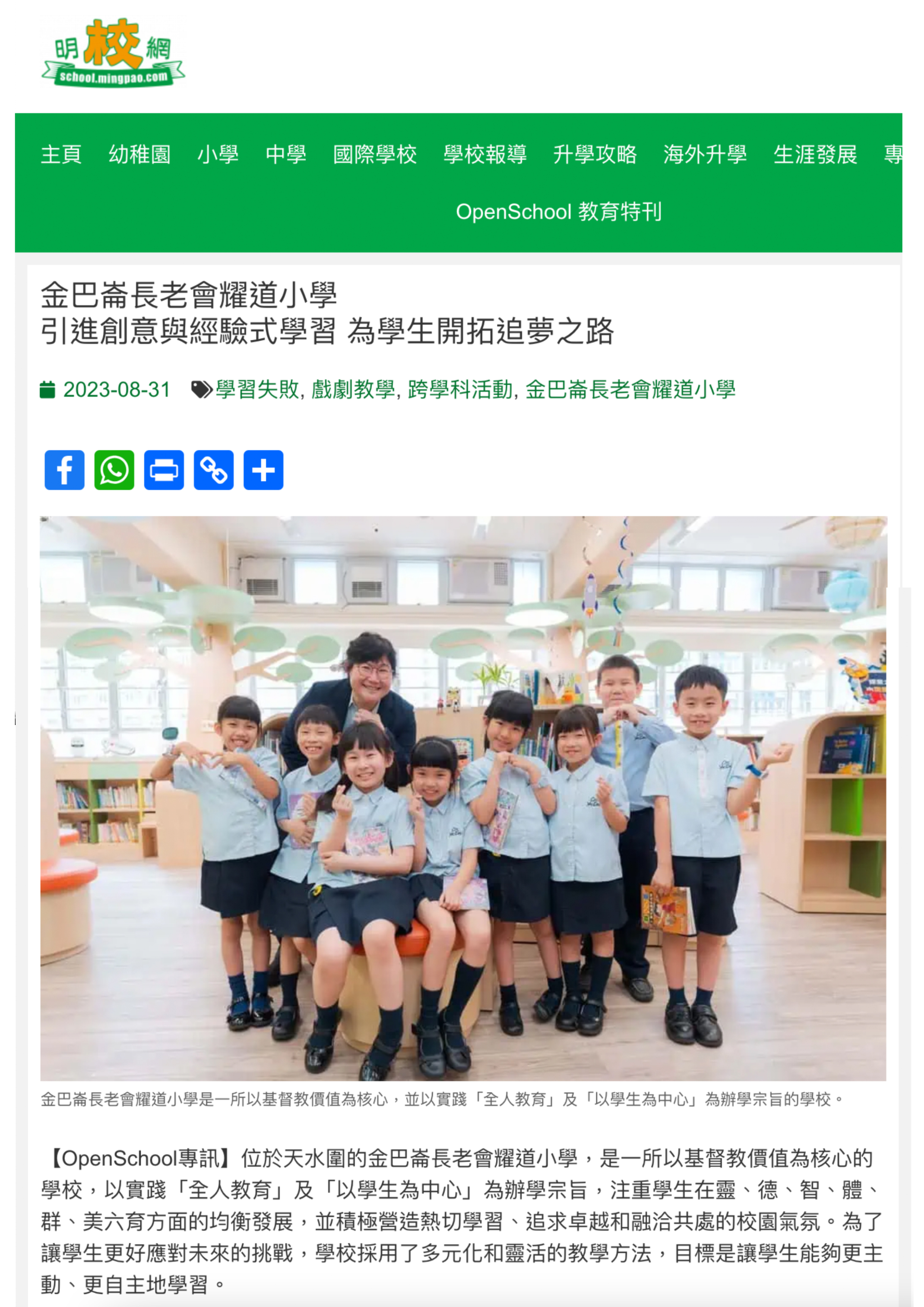
Task: Click the 學習失敗 tag link
Action: coord(257,389)
